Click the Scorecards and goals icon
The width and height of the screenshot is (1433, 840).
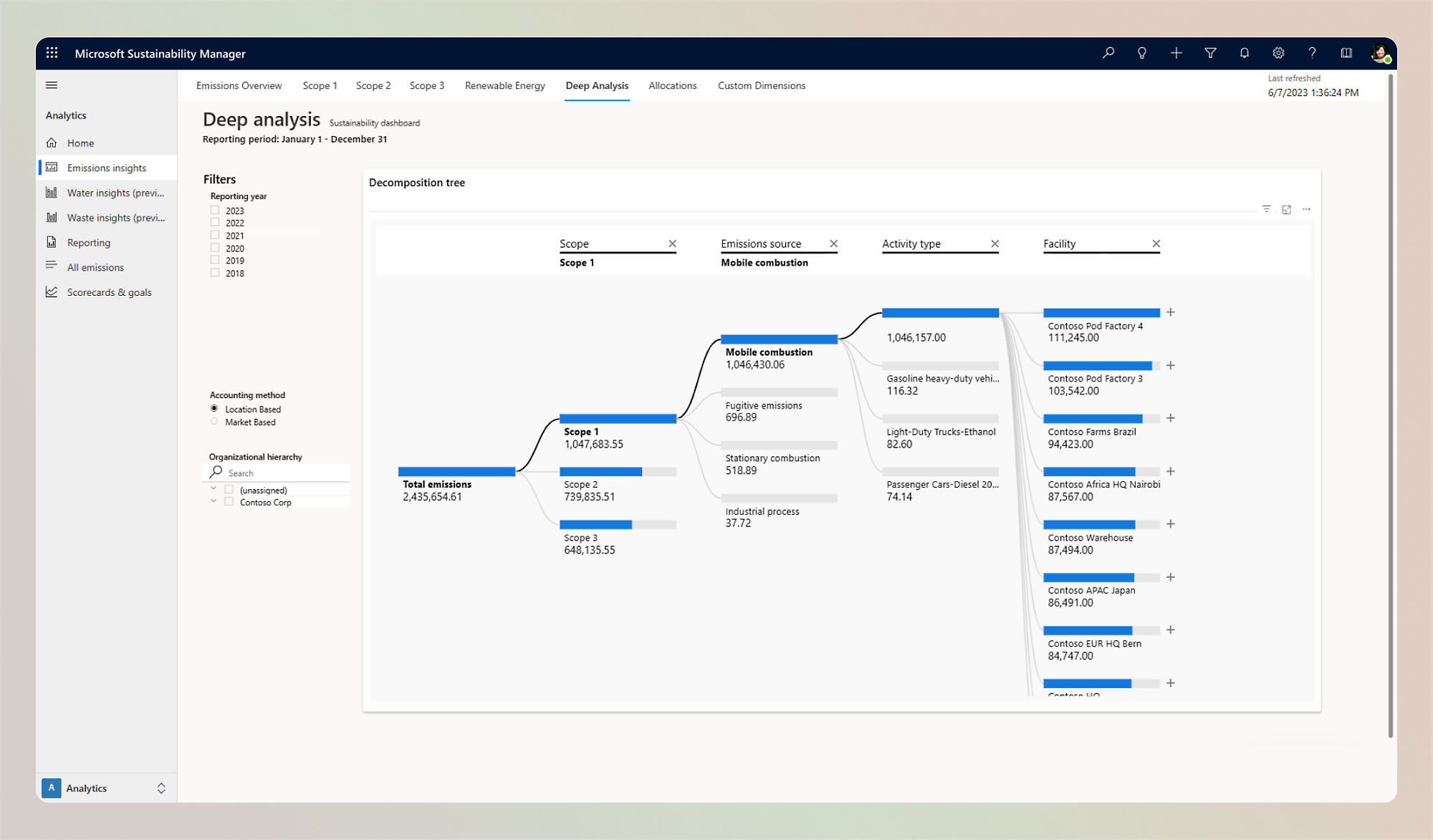53,292
